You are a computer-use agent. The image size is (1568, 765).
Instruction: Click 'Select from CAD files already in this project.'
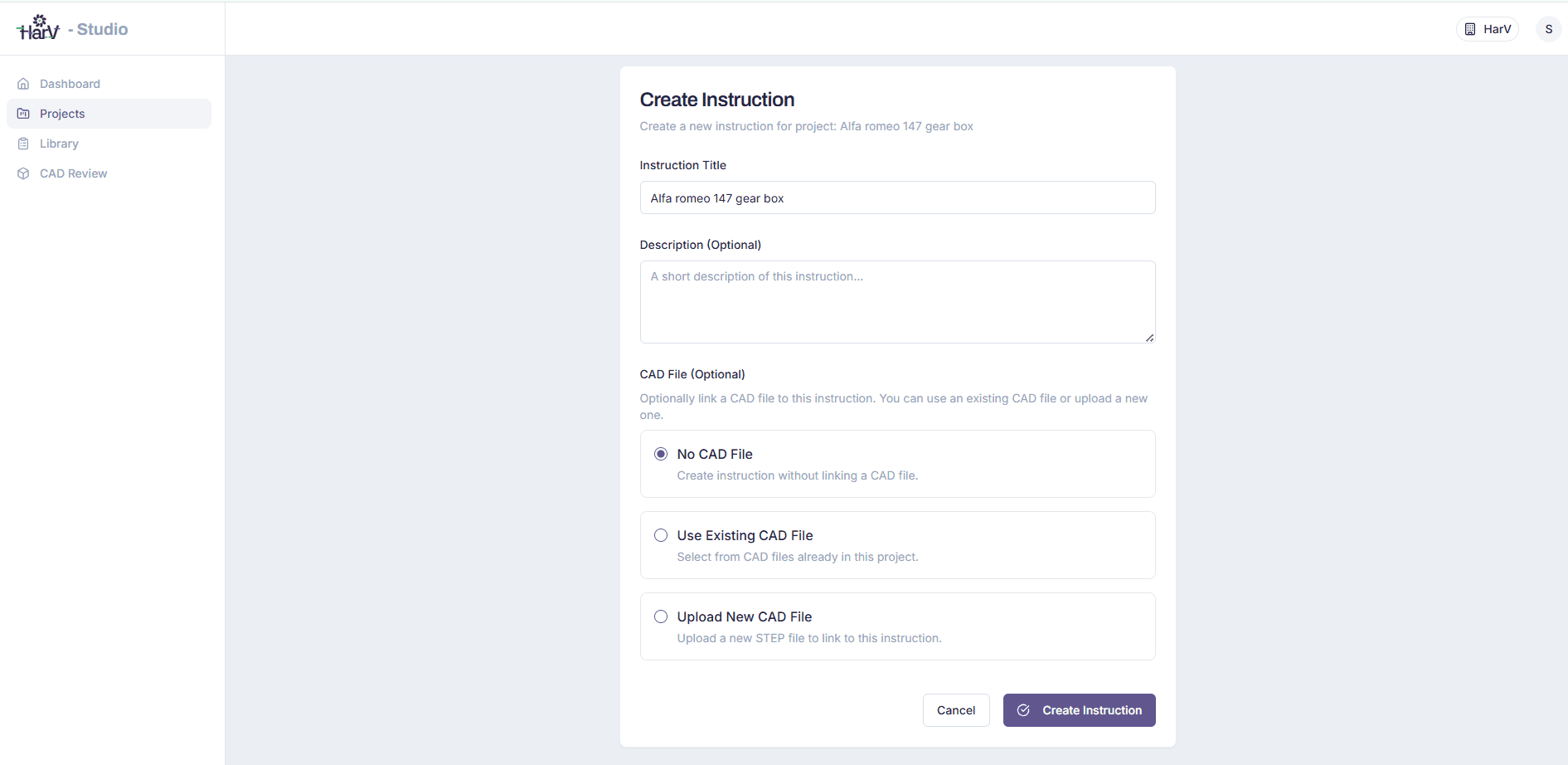[798, 557]
